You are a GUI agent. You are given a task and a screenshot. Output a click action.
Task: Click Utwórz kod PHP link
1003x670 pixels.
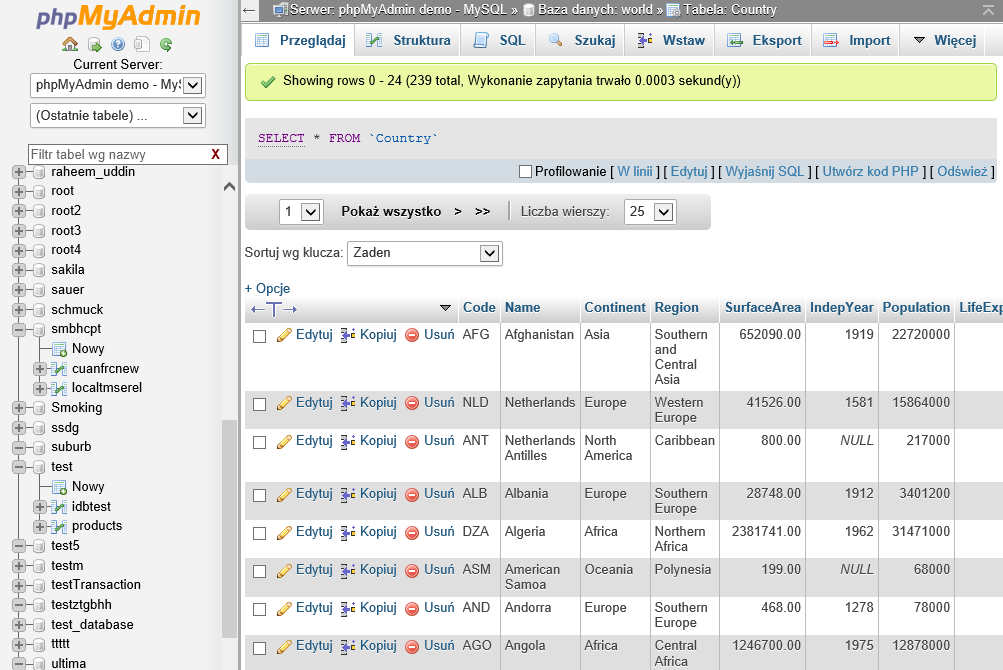click(870, 171)
